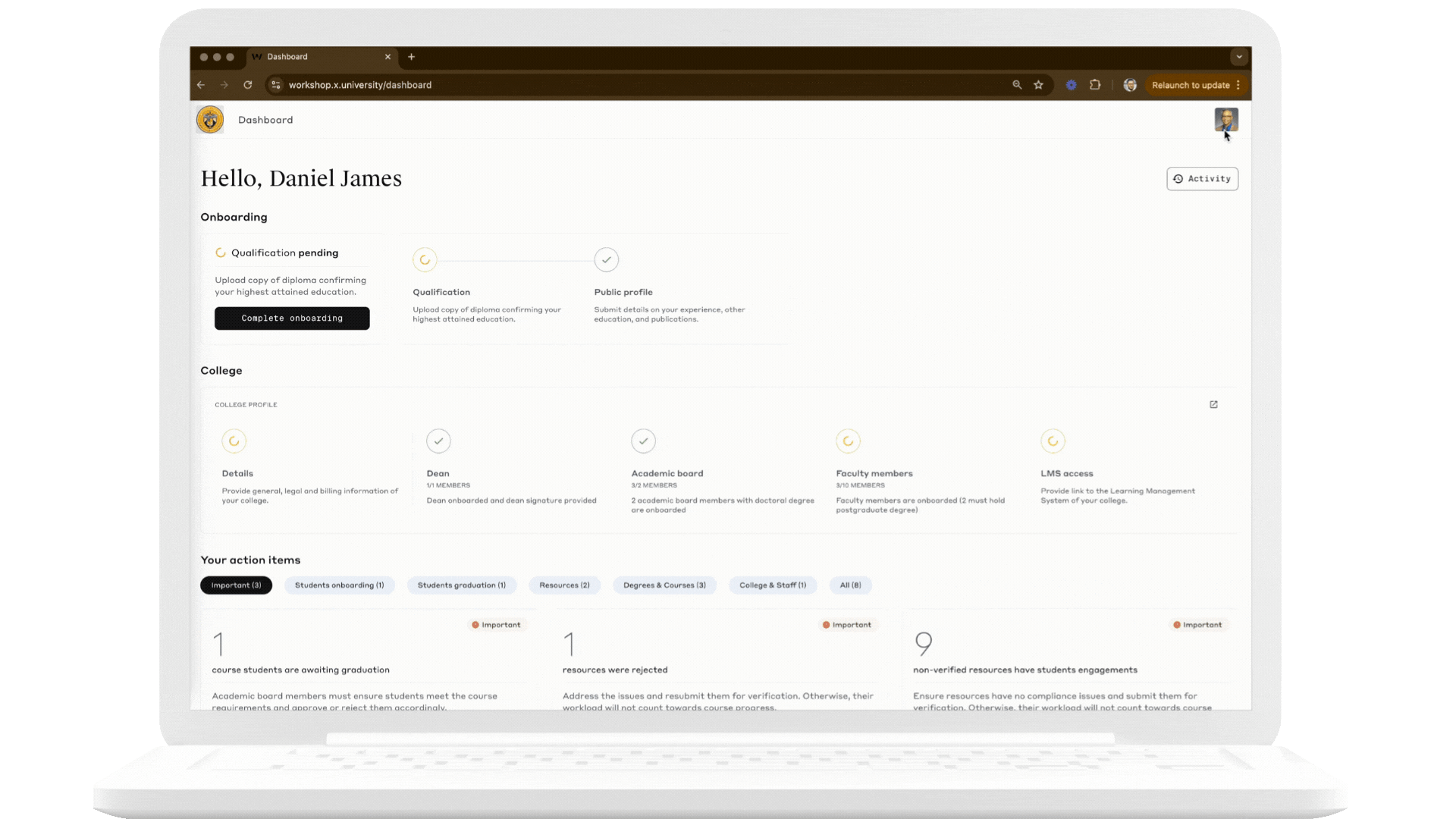Select the Resources (2) filter tab

[x=564, y=585]
